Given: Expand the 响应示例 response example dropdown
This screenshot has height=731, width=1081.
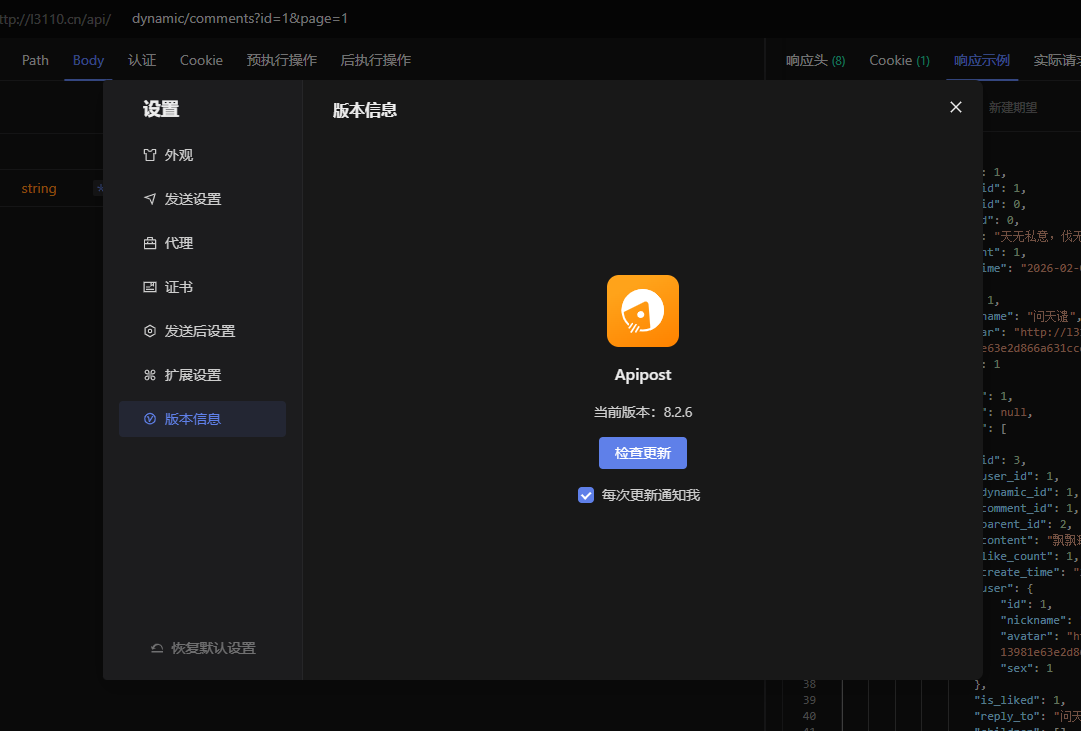Looking at the screenshot, I should [x=981, y=60].
